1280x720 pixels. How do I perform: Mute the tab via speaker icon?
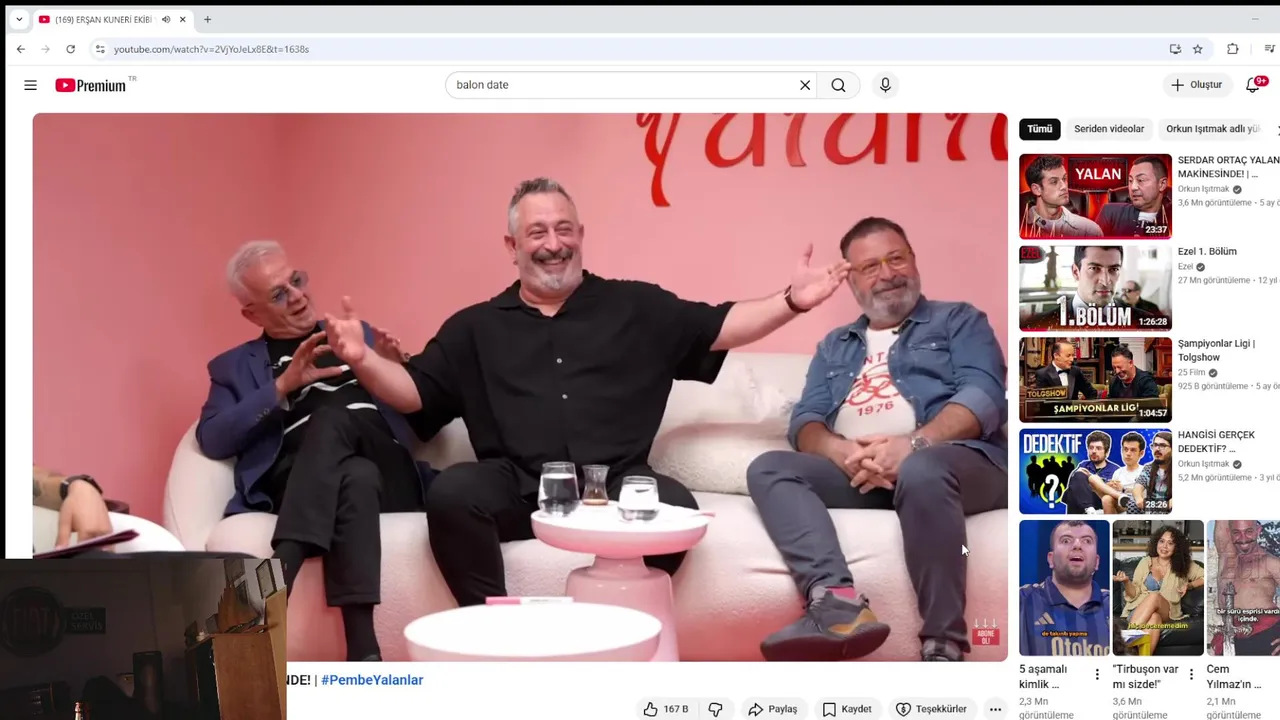click(166, 19)
